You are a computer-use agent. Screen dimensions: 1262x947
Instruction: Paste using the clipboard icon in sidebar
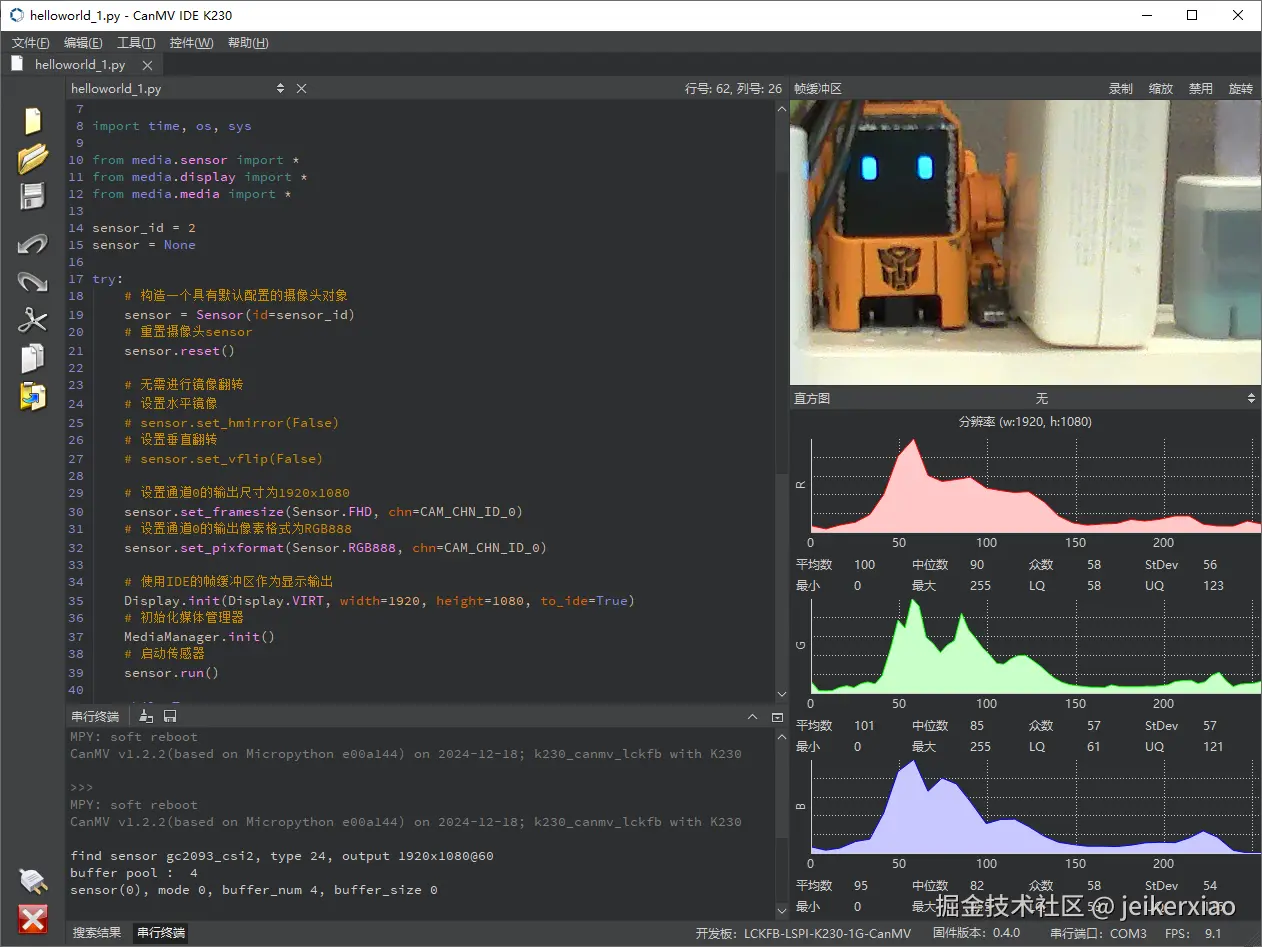(33, 396)
